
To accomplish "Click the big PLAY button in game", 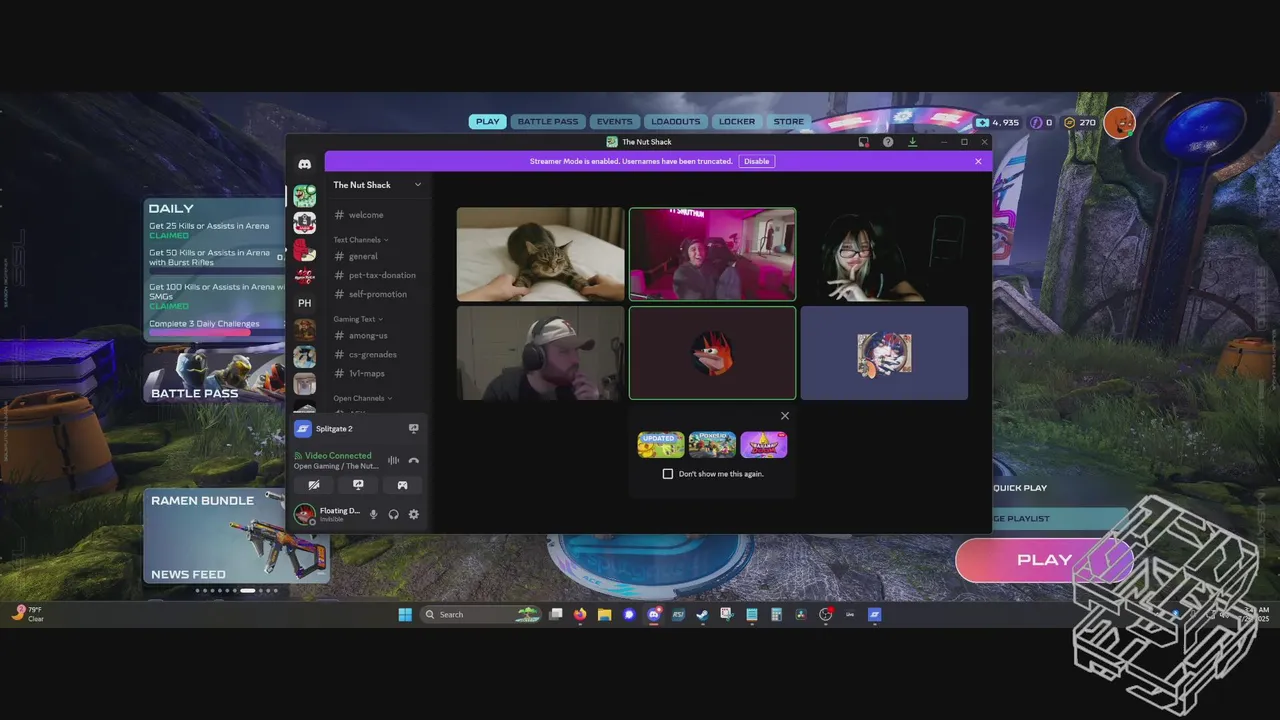I will pos(1044,560).
